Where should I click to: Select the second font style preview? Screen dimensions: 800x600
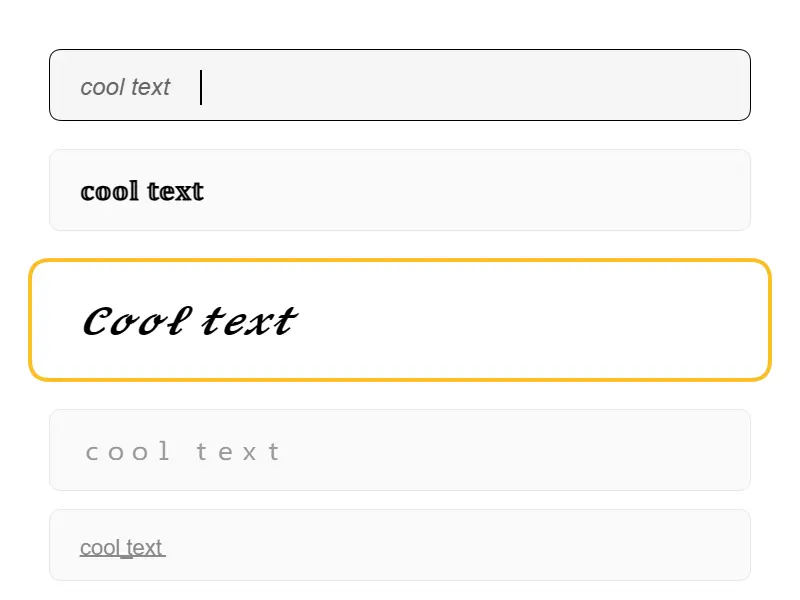[x=400, y=190]
